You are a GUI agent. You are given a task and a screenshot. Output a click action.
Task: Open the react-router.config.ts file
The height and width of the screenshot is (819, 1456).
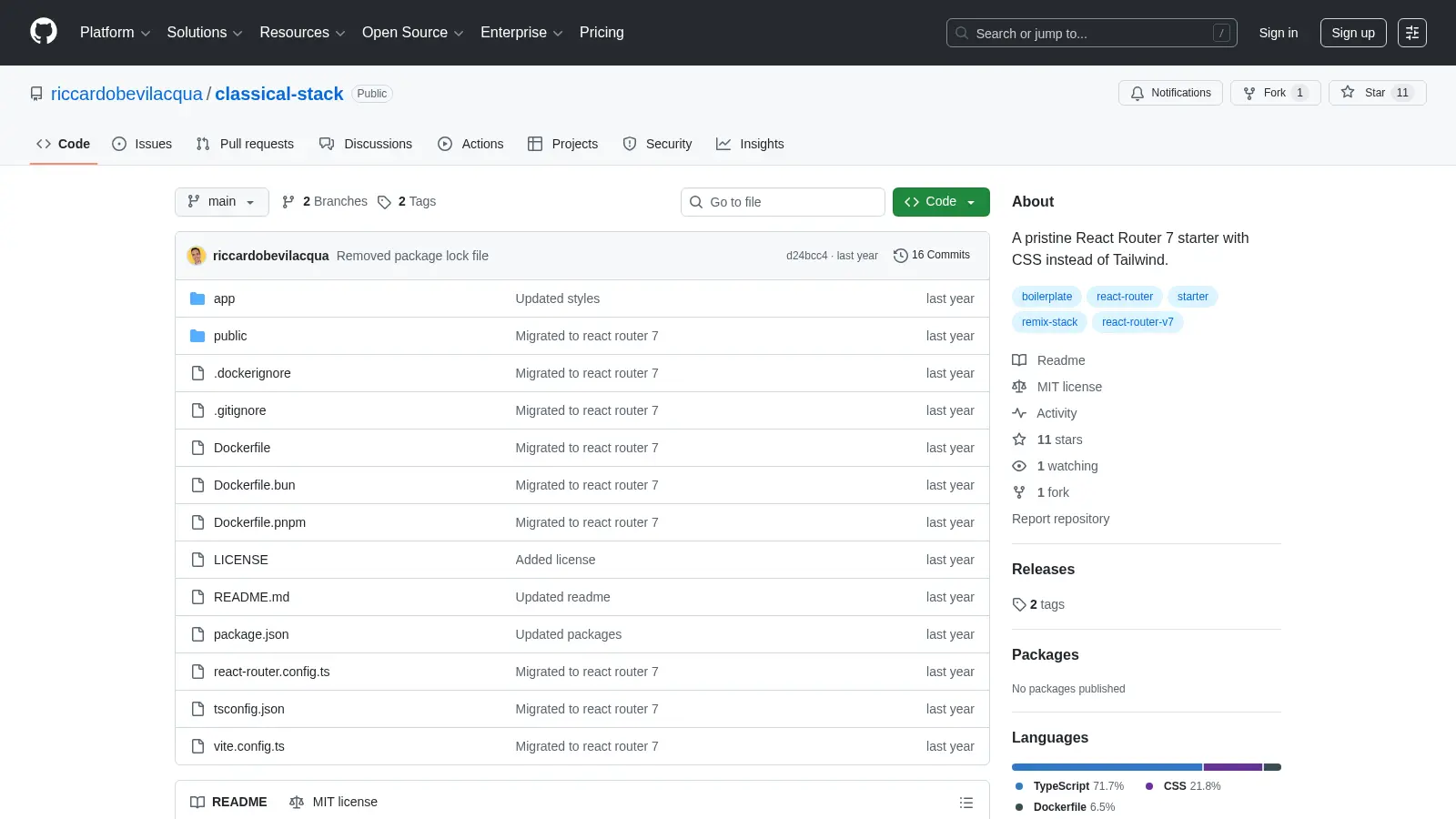click(271, 672)
